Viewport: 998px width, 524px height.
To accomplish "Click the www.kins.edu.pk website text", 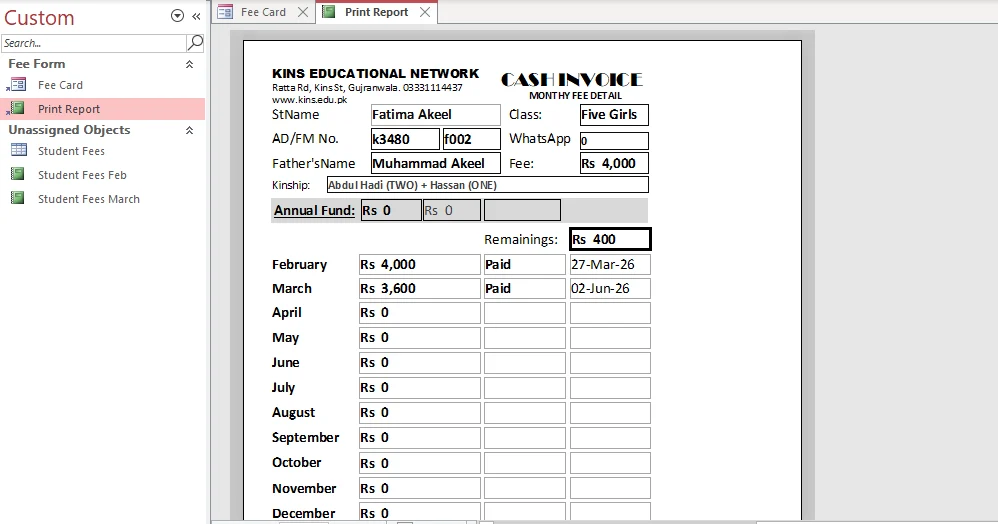I will pyautogui.click(x=309, y=100).
